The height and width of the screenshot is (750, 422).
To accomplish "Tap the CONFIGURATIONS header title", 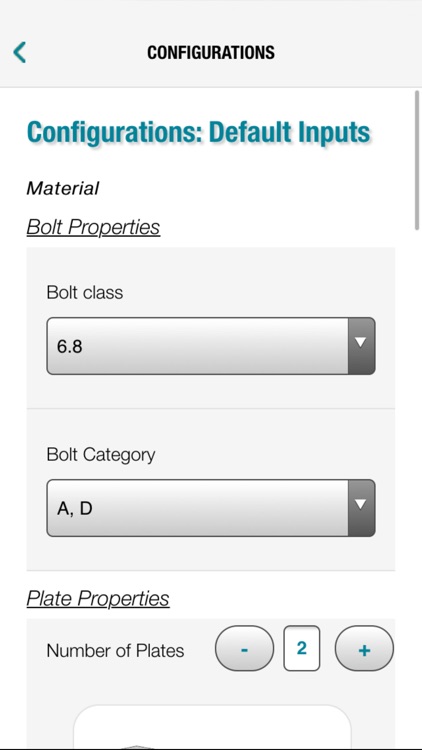I will pyautogui.click(x=211, y=52).
